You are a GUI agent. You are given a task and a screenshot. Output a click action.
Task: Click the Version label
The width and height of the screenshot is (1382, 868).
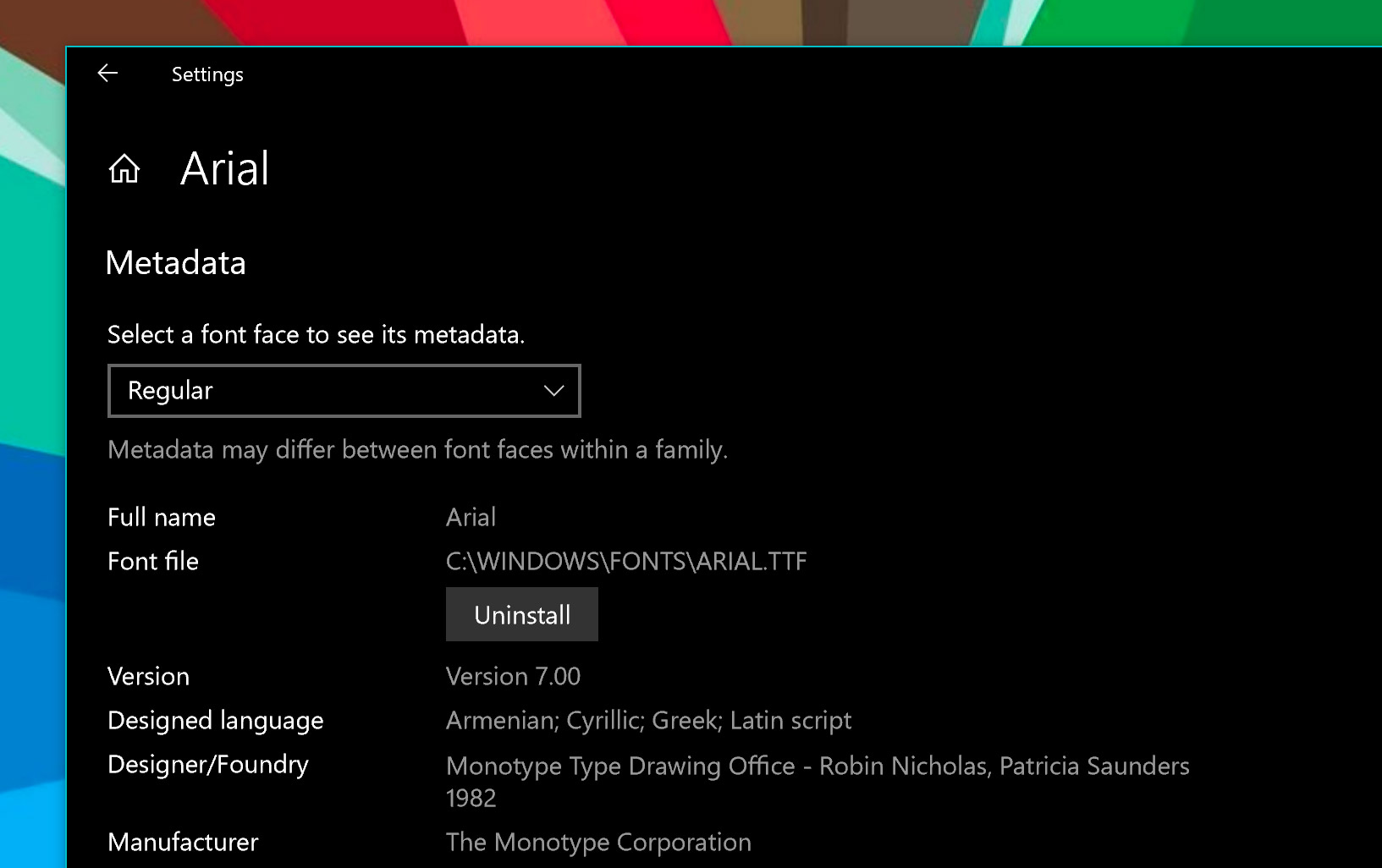[x=149, y=676]
